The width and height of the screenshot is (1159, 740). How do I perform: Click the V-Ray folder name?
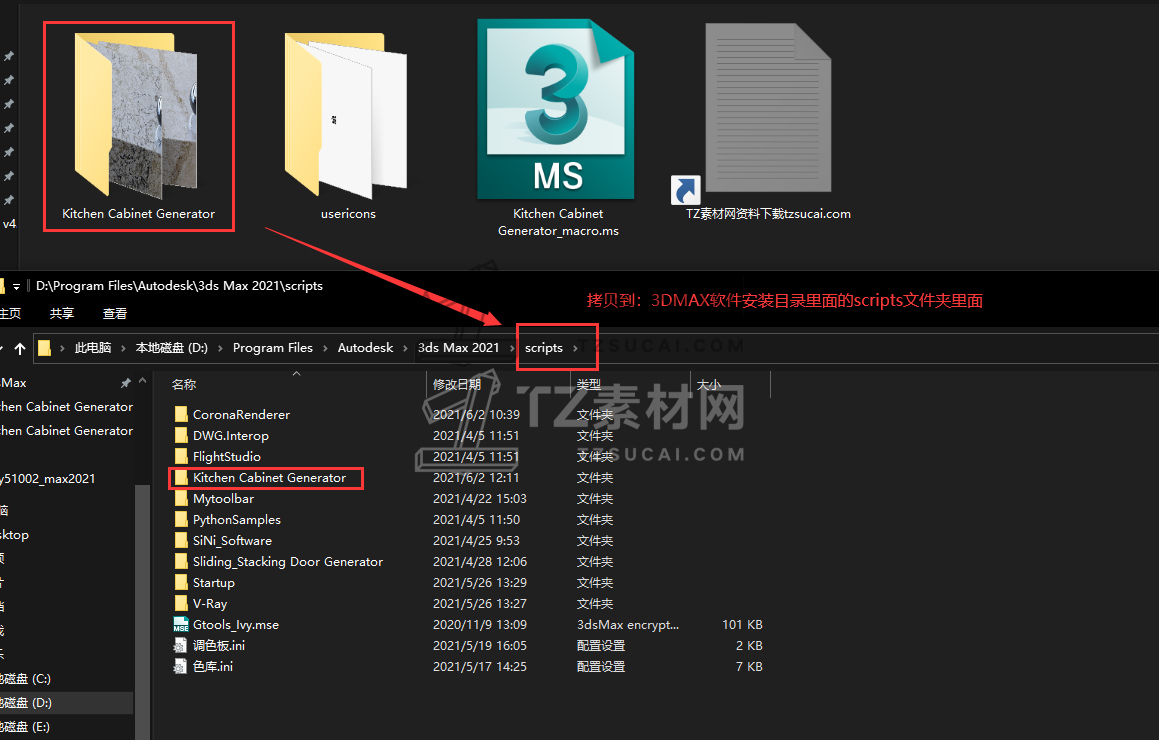point(210,604)
